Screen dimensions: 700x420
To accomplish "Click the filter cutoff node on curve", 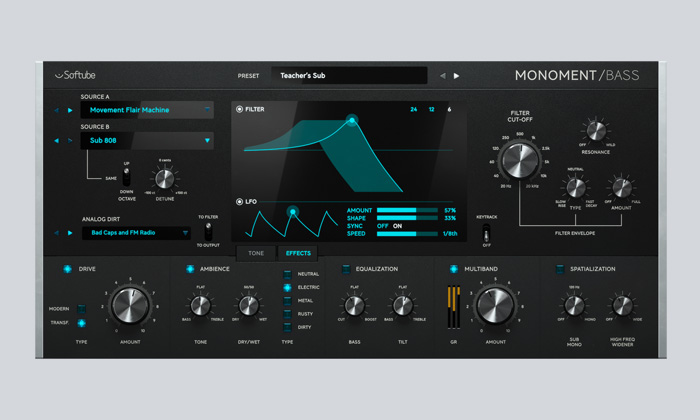I will click(x=352, y=120).
